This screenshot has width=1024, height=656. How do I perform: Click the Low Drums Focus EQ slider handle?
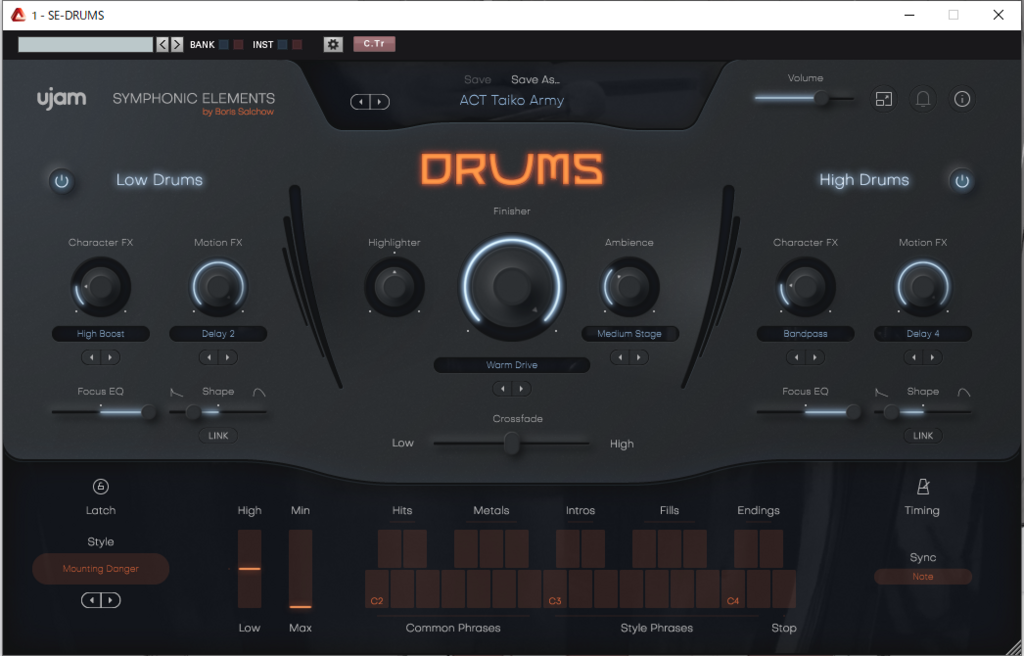(x=148, y=412)
